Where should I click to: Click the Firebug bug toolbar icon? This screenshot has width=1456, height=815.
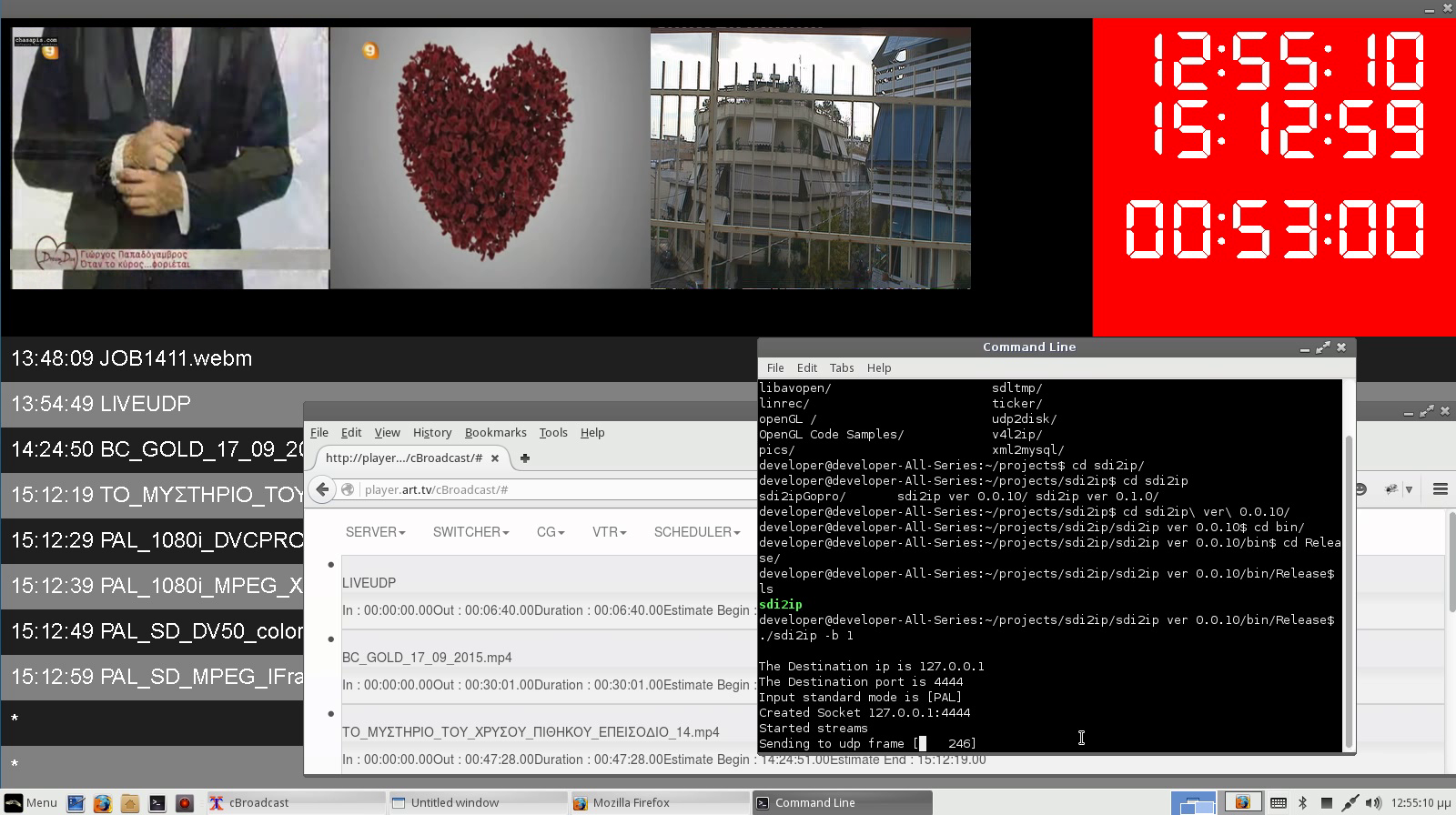coord(1390,489)
